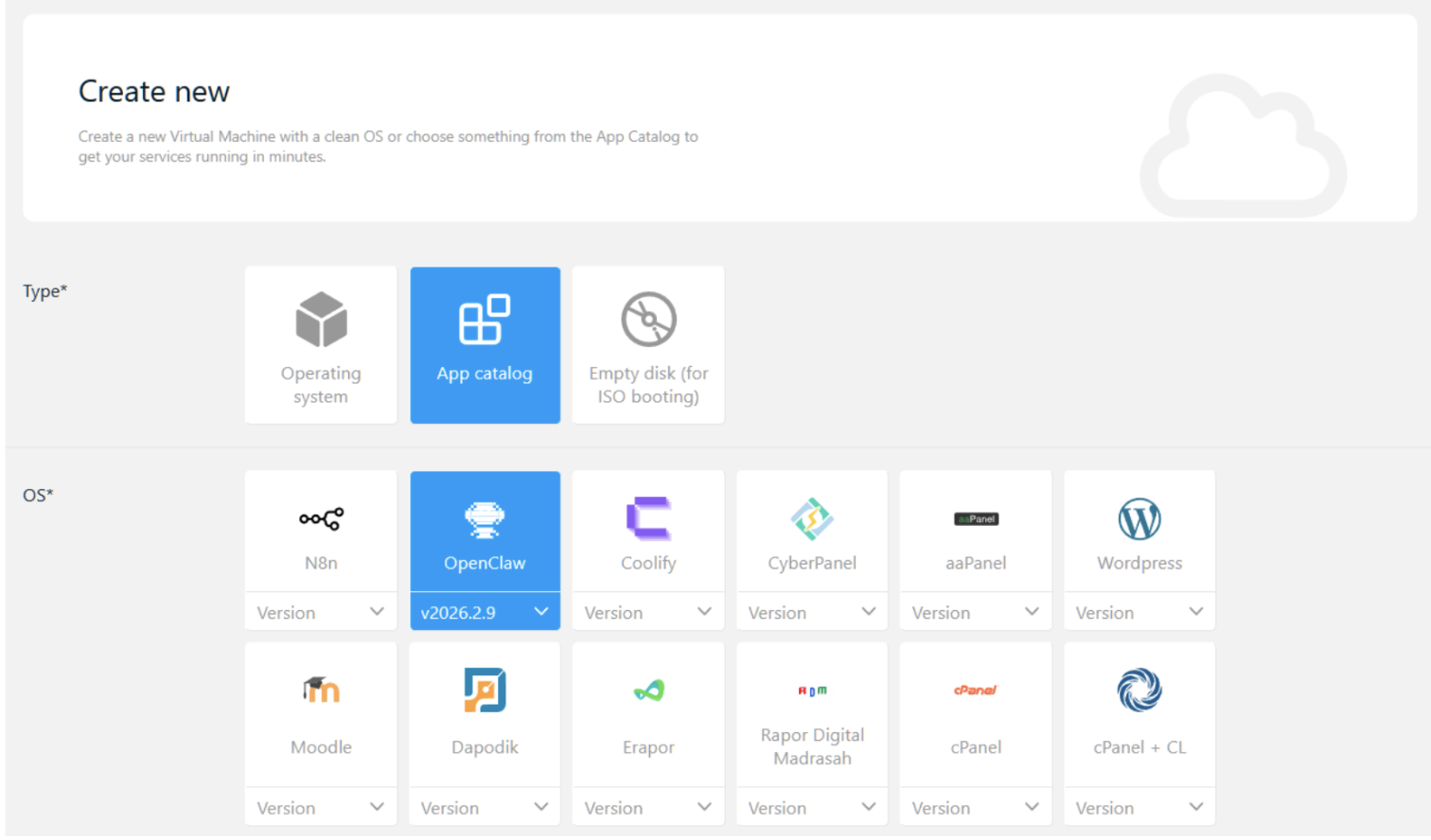Click the "OpenClaw" name label

[485, 563]
